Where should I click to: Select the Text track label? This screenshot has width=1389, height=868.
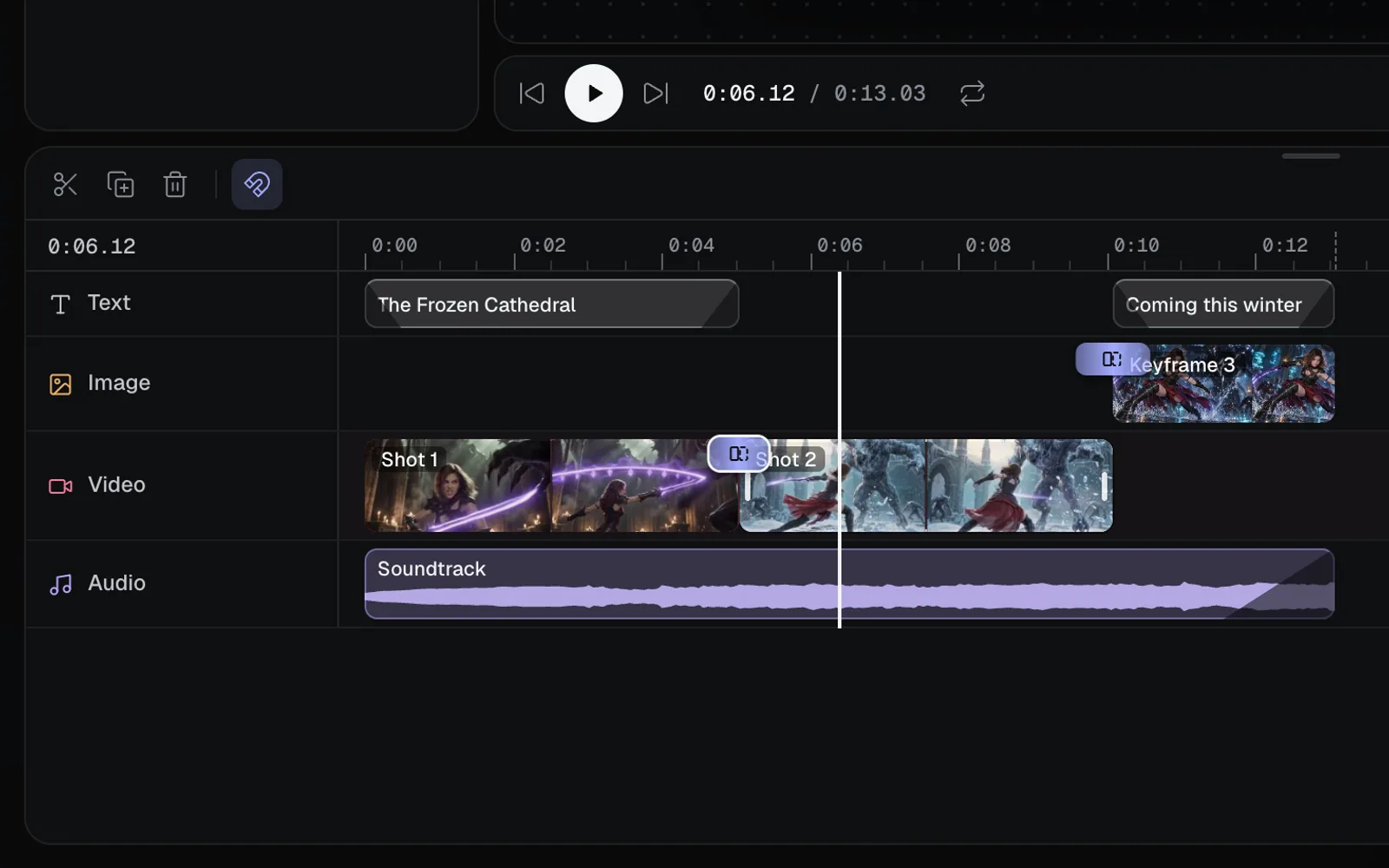109,302
